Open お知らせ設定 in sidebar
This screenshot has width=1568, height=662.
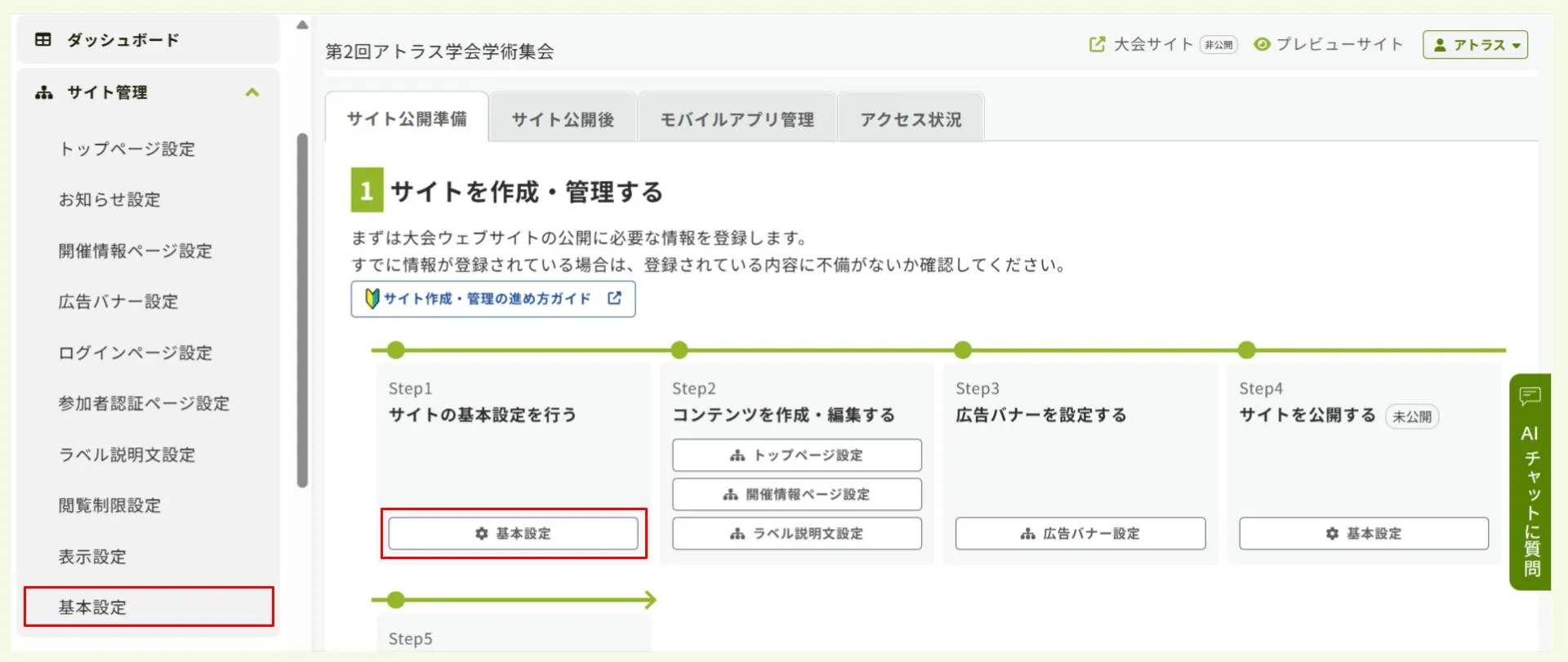(x=109, y=199)
